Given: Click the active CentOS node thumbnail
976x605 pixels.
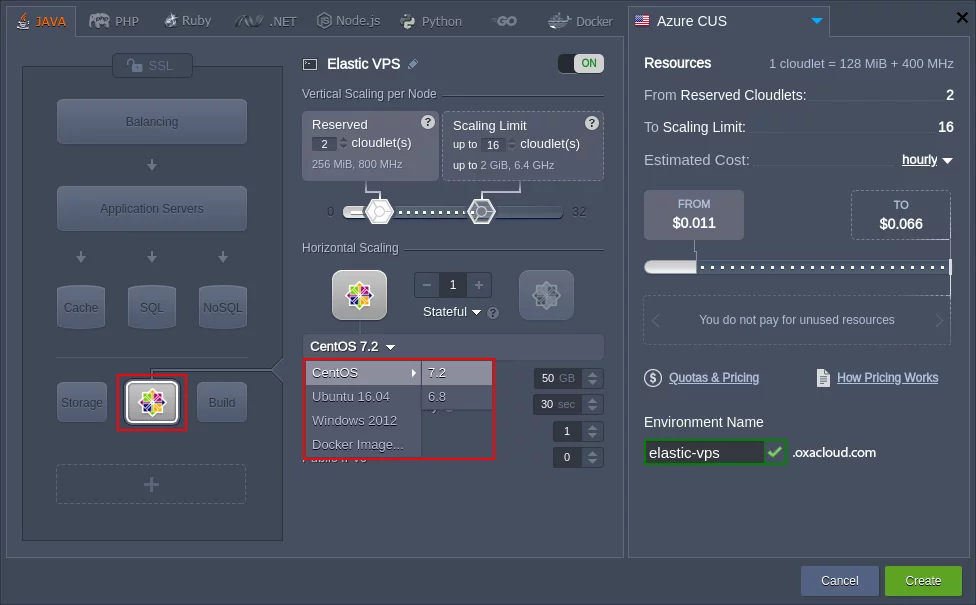Looking at the screenshot, I should 359,295.
